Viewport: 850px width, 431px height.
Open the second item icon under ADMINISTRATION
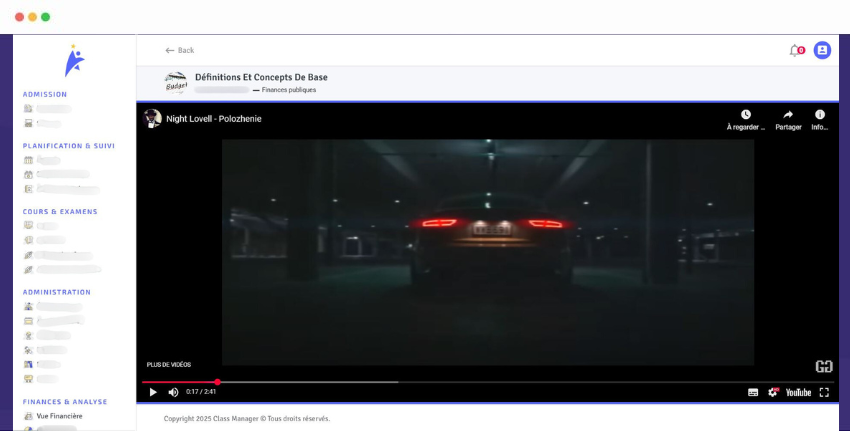[x=28, y=321]
